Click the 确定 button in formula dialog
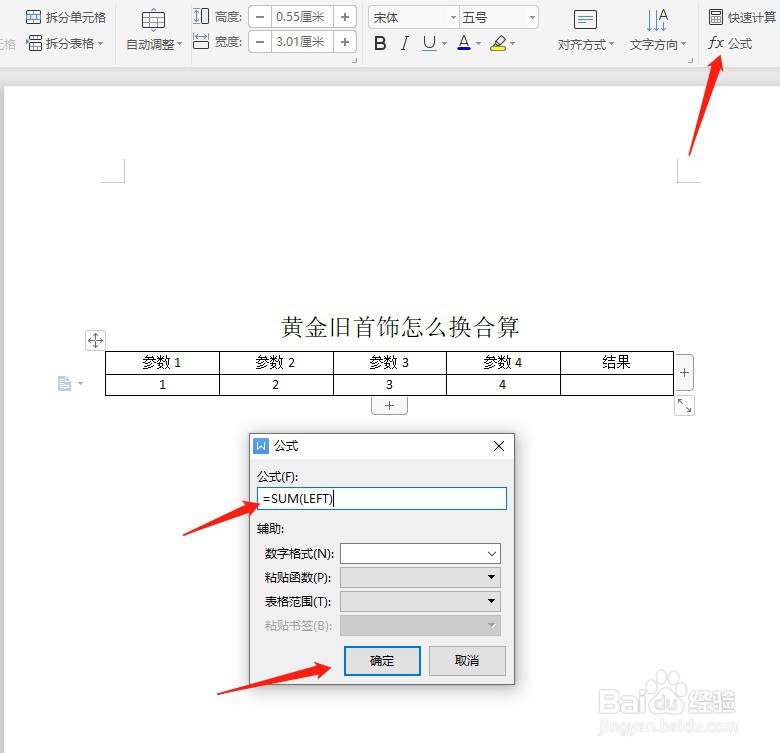Viewport: 780px width, 753px height. [x=382, y=661]
